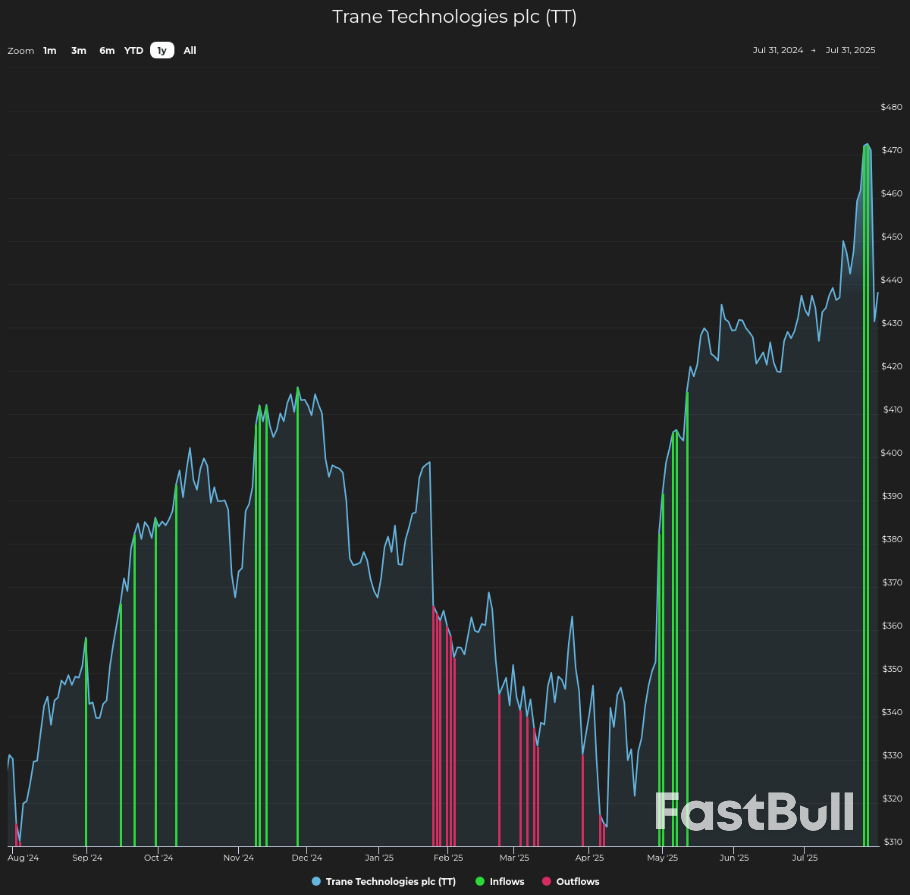Open the start date Jul 31, 2024 picker
The width and height of the screenshot is (910, 895).
click(778, 49)
